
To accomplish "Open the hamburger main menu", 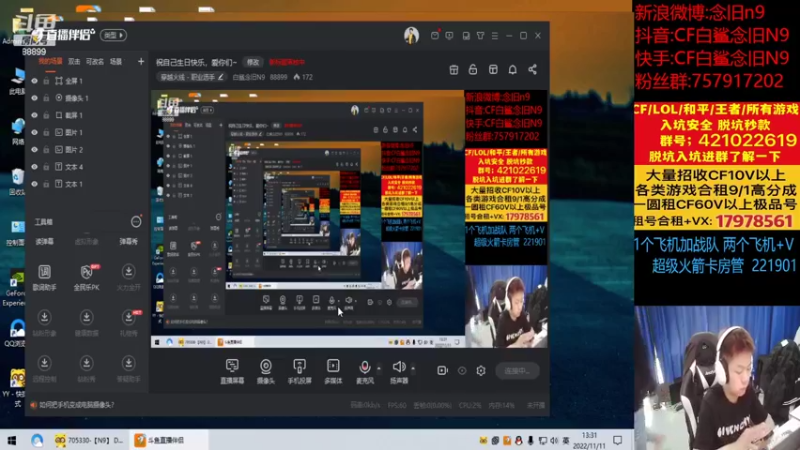I will (x=494, y=36).
